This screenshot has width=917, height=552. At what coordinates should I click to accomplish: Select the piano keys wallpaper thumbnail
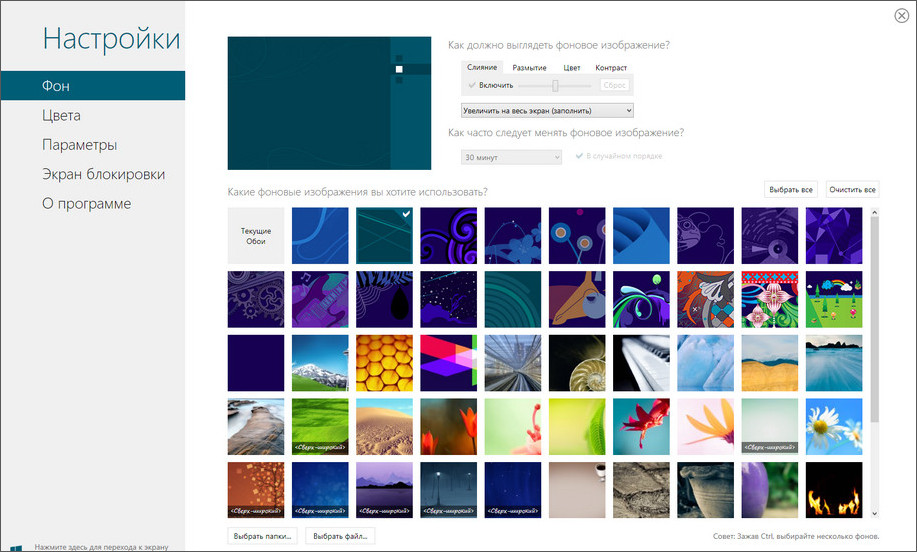(642, 363)
